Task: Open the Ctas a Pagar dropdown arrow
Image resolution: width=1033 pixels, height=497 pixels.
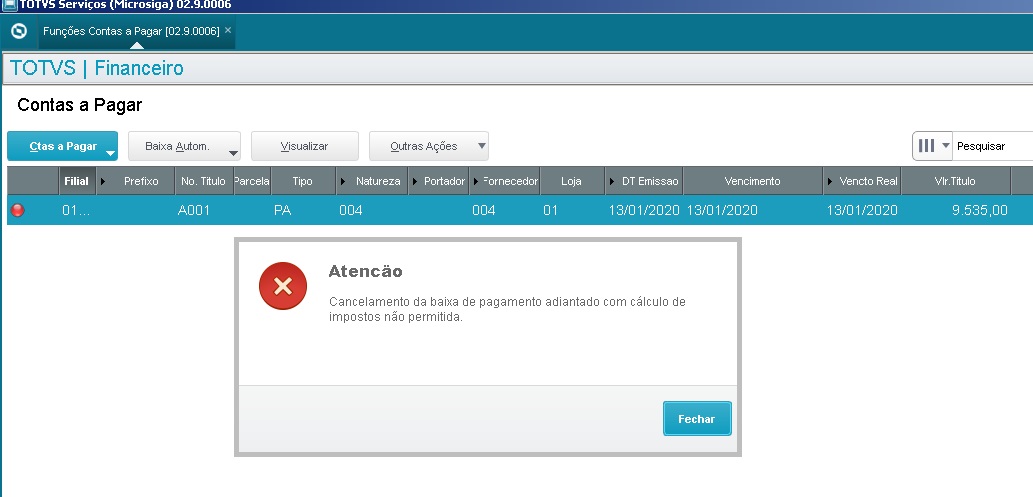Action: click(x=111, y=154)
